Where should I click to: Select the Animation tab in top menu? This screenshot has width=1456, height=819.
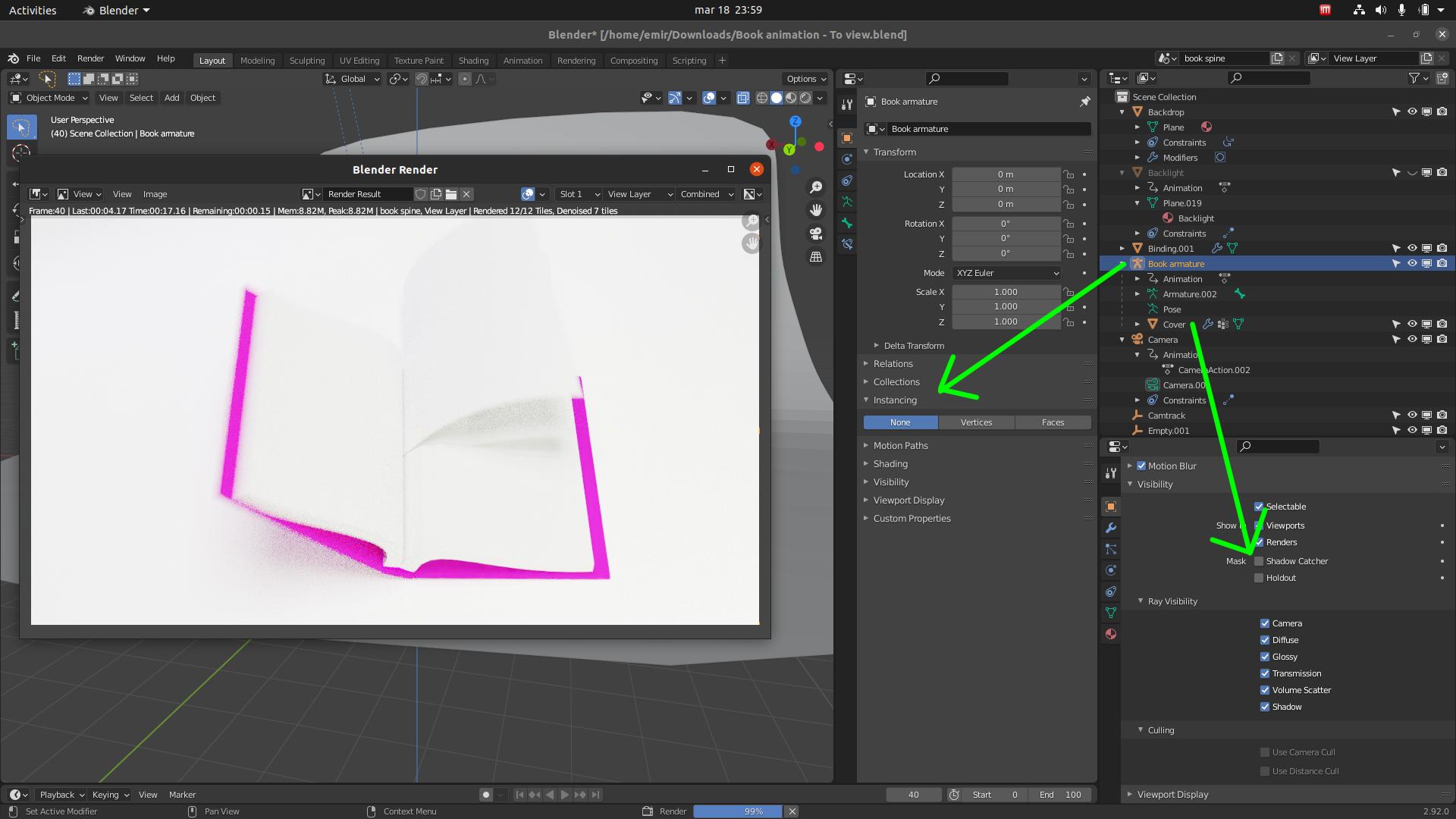pyautogui.click(x=521, y=60)
